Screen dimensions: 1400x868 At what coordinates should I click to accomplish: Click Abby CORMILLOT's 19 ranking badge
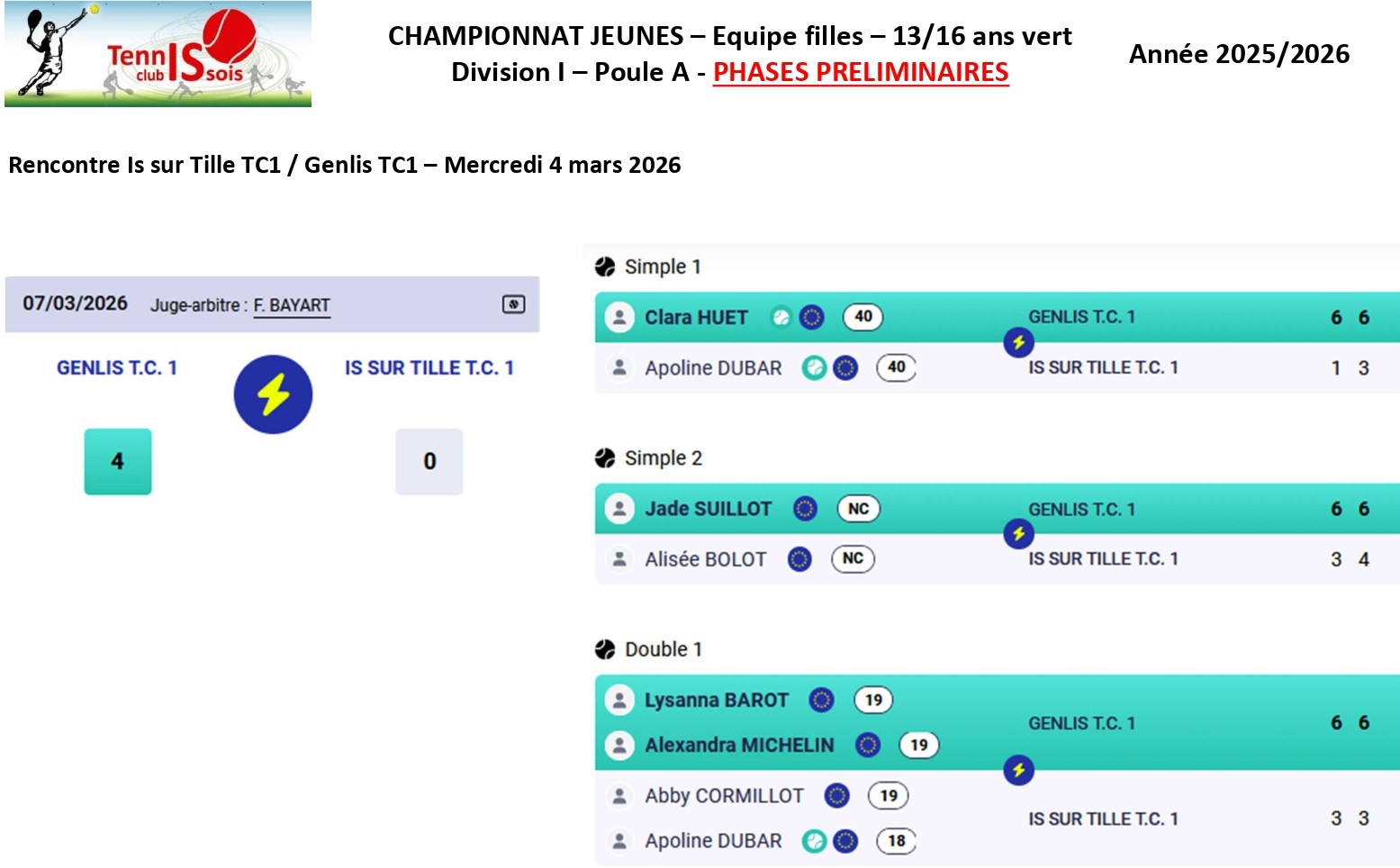[889, 795]
